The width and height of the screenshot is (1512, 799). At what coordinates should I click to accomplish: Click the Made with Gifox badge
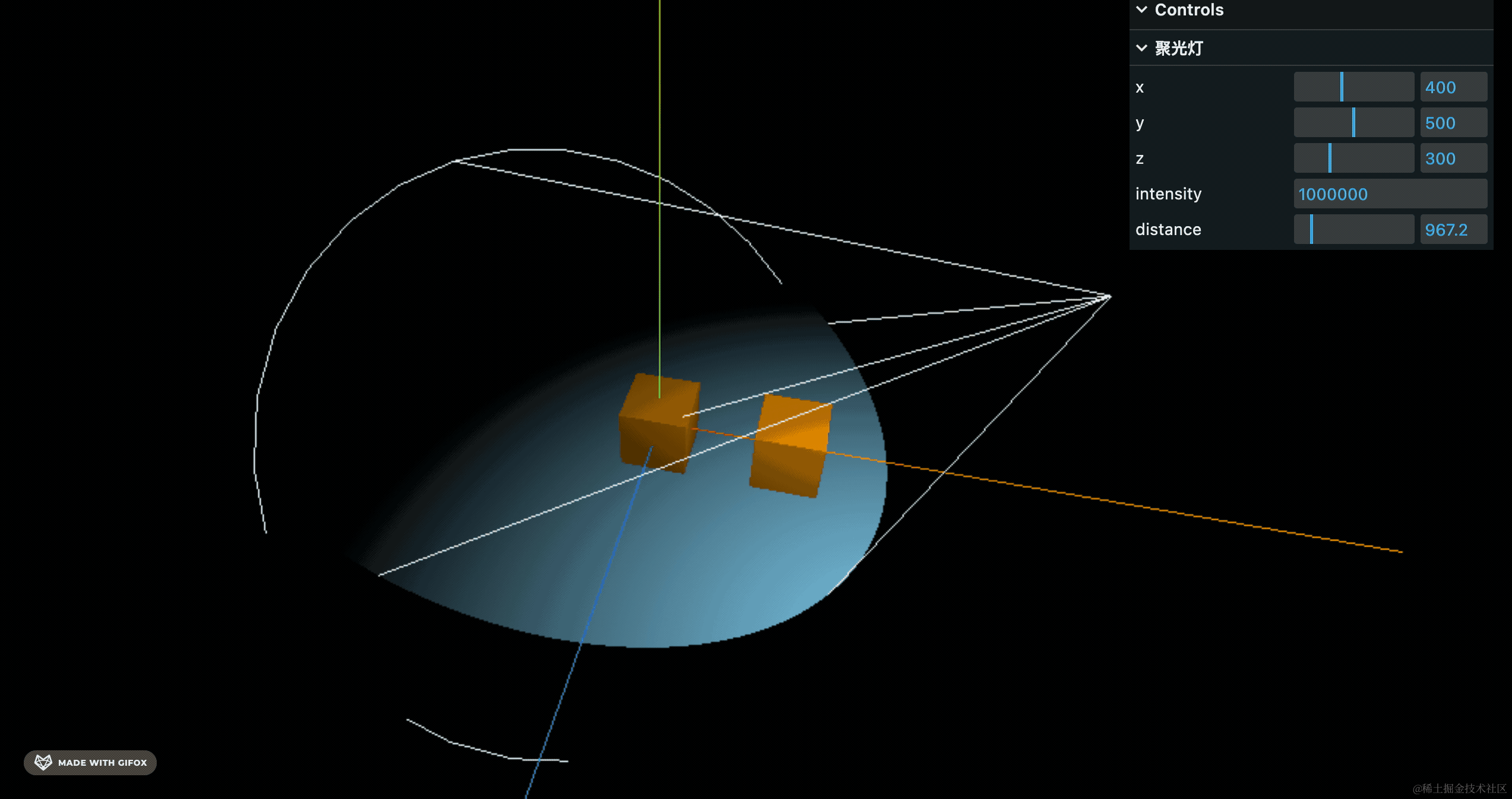[x=90, y=762]
